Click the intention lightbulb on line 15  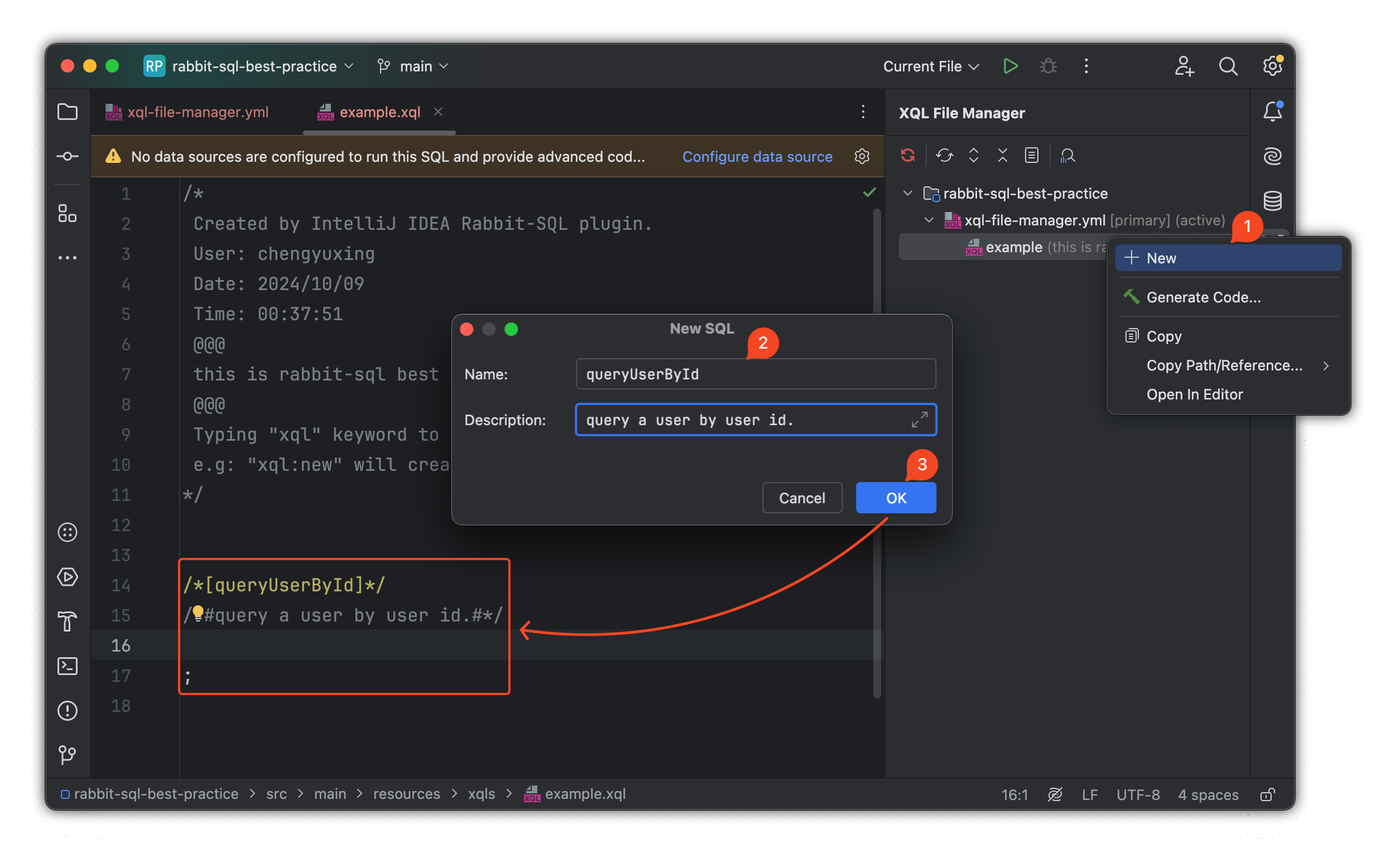198,613
